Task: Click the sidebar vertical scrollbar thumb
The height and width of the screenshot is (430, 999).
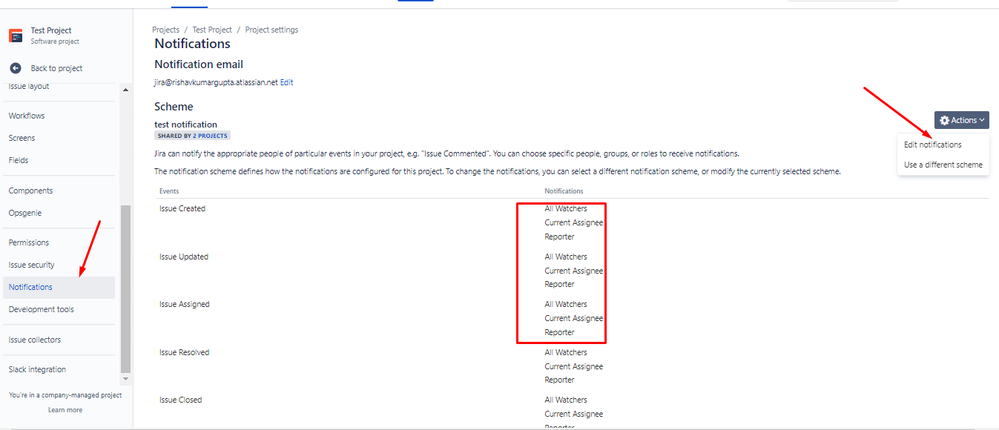Action: click(126, 289)
